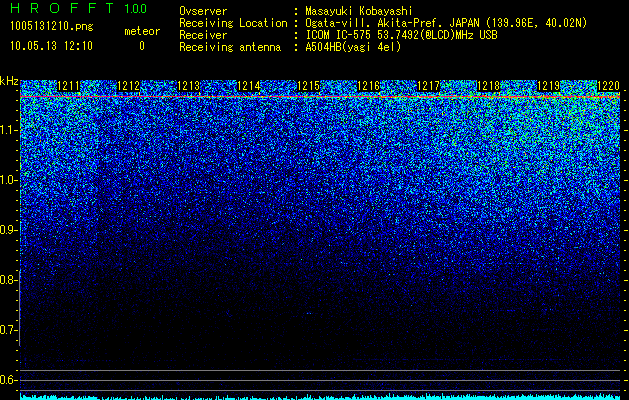Click time marker 1218
This screenshot has height=400, width=629.
(x=489, y=86)
